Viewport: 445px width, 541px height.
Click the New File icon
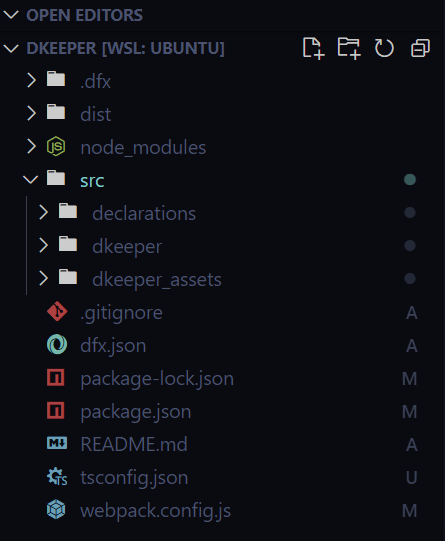click(x=314, y=48)
